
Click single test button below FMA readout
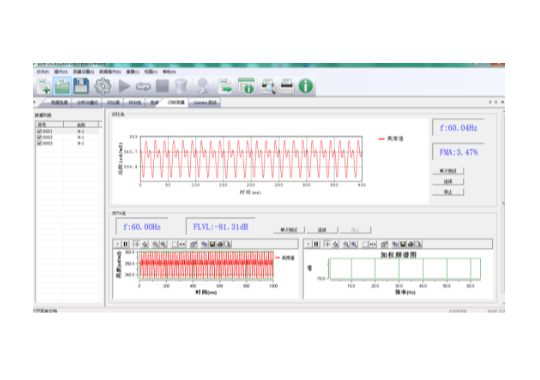click(448, 171)
